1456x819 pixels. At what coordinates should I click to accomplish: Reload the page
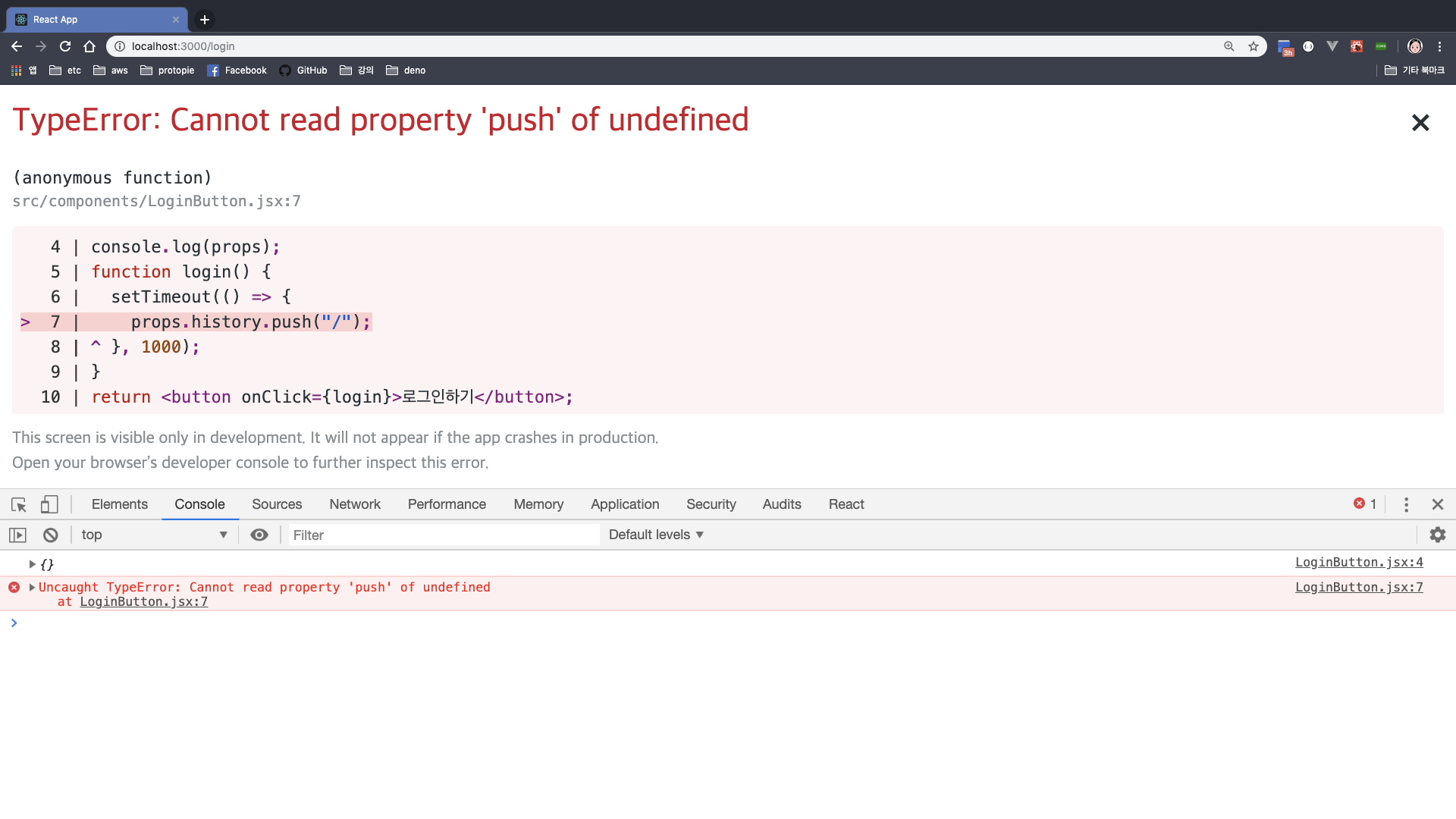(65, 46)
